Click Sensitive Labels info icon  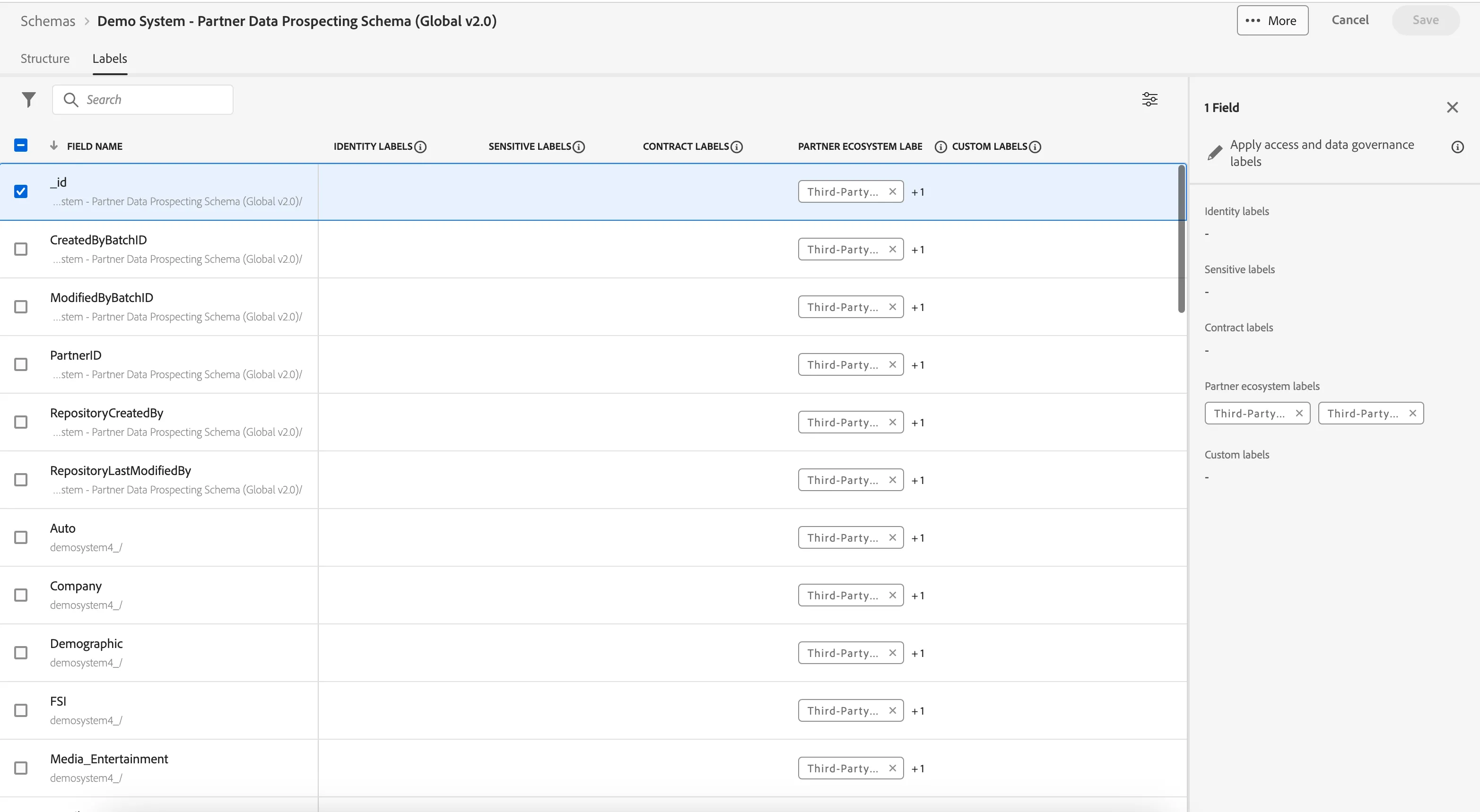(579, 147)
